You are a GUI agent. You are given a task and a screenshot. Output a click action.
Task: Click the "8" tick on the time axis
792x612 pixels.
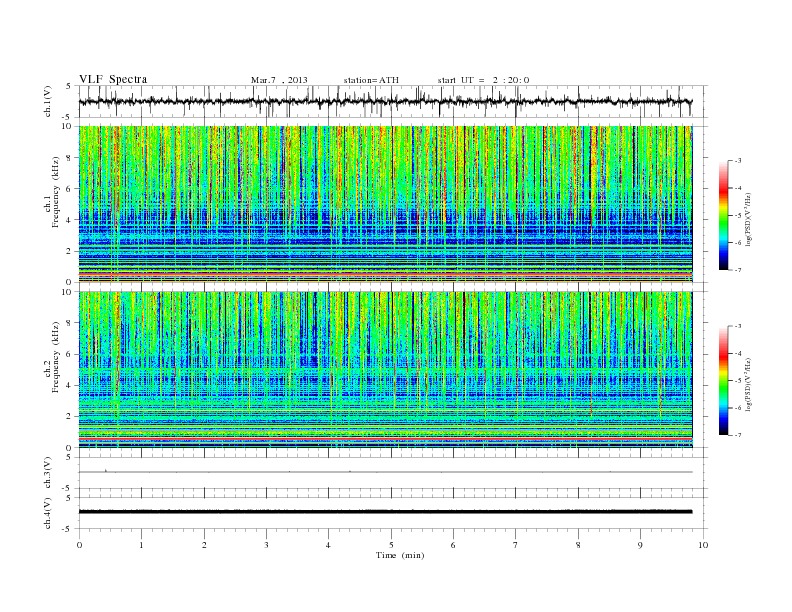[x=578, y=545]
